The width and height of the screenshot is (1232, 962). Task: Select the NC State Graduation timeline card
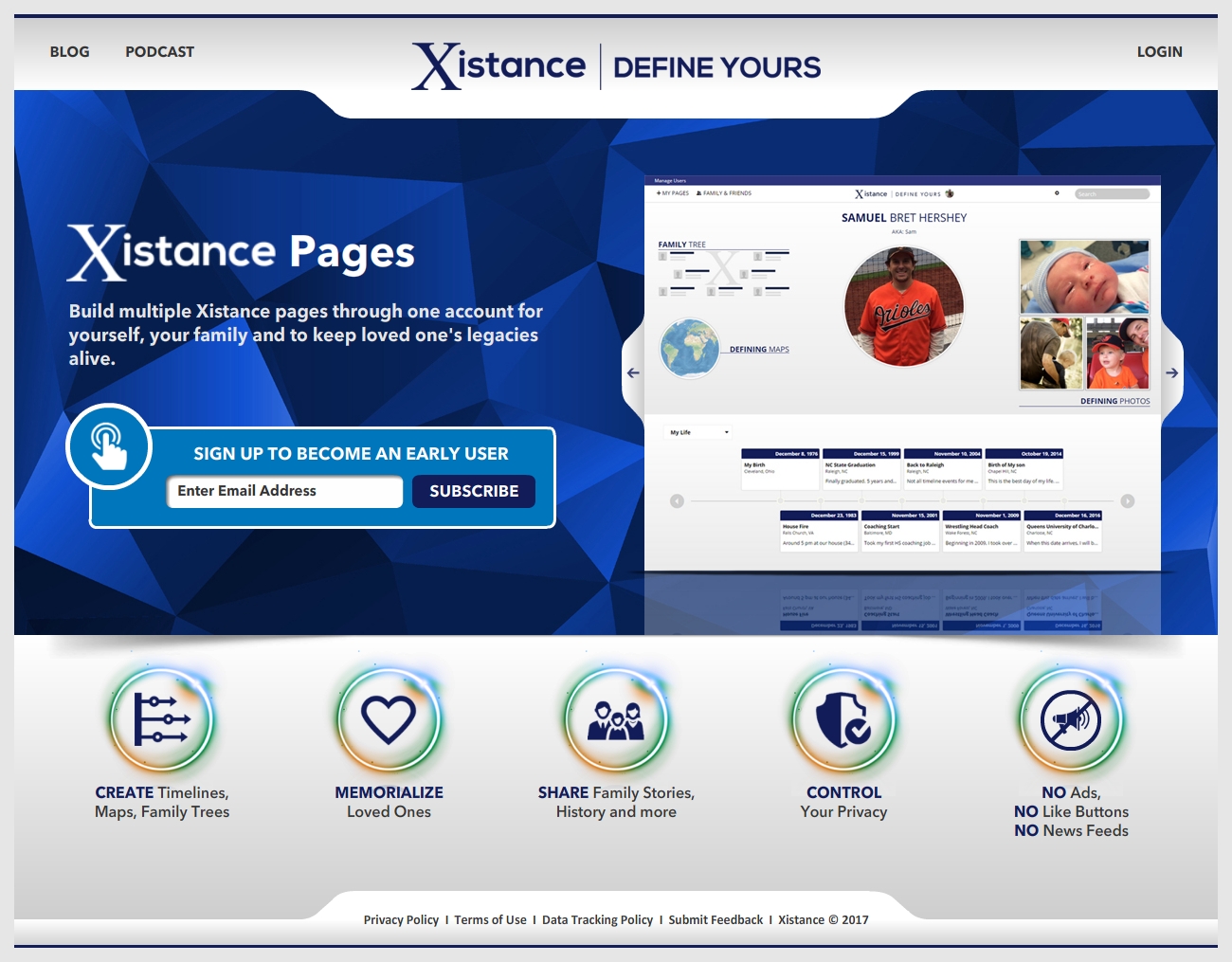(x=861, y=469)
